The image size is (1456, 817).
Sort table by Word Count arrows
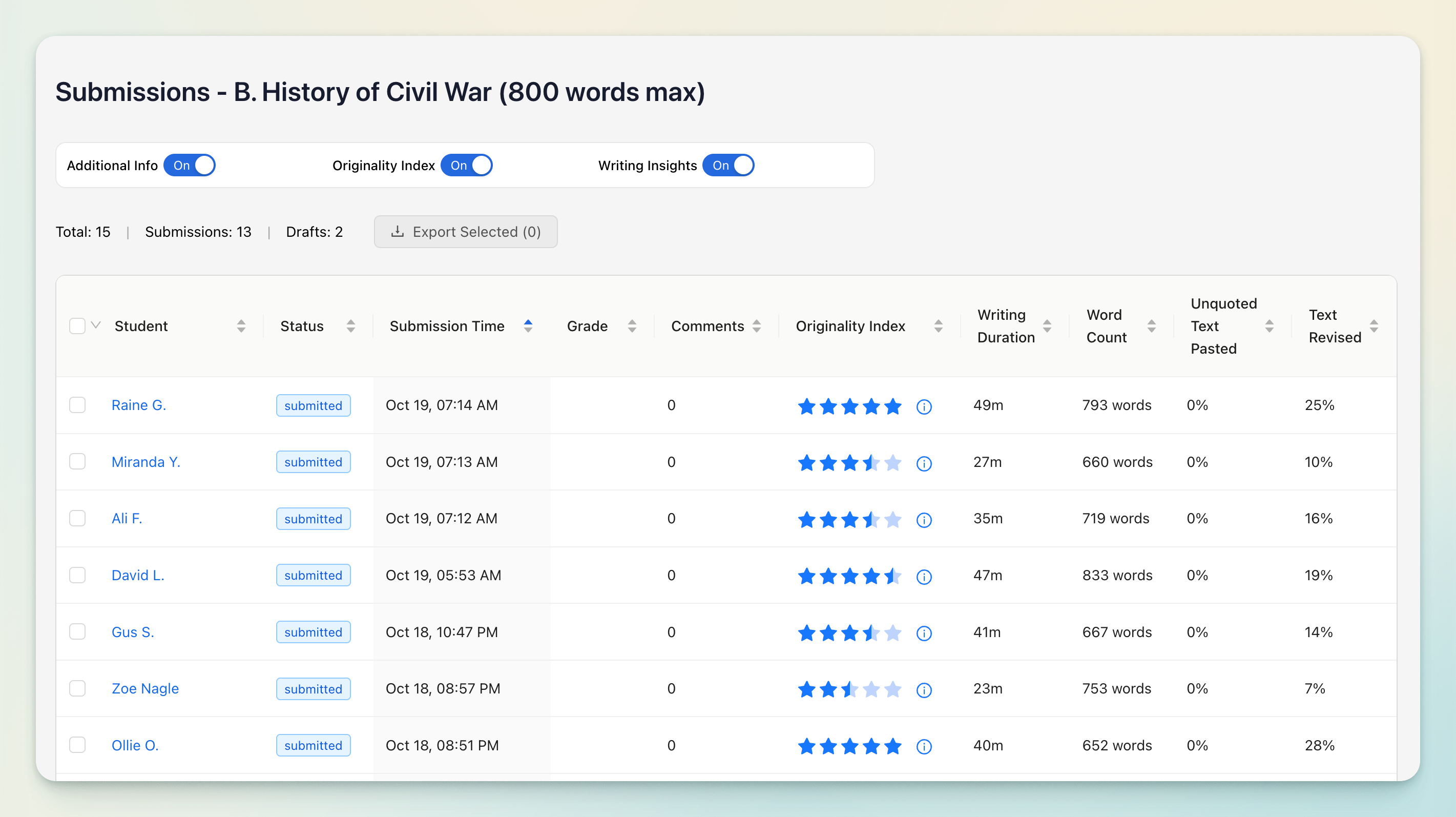click(1151, 325)
